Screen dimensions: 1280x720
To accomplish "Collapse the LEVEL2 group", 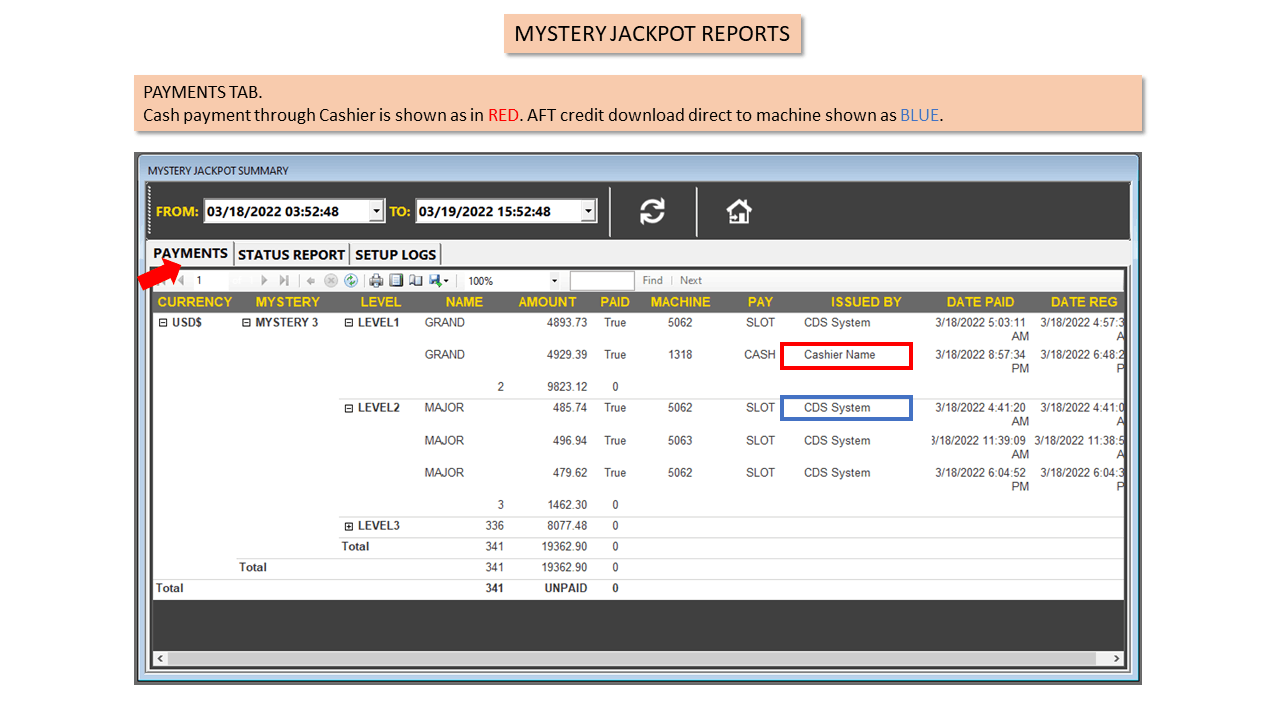I will (x=349, y=408).
